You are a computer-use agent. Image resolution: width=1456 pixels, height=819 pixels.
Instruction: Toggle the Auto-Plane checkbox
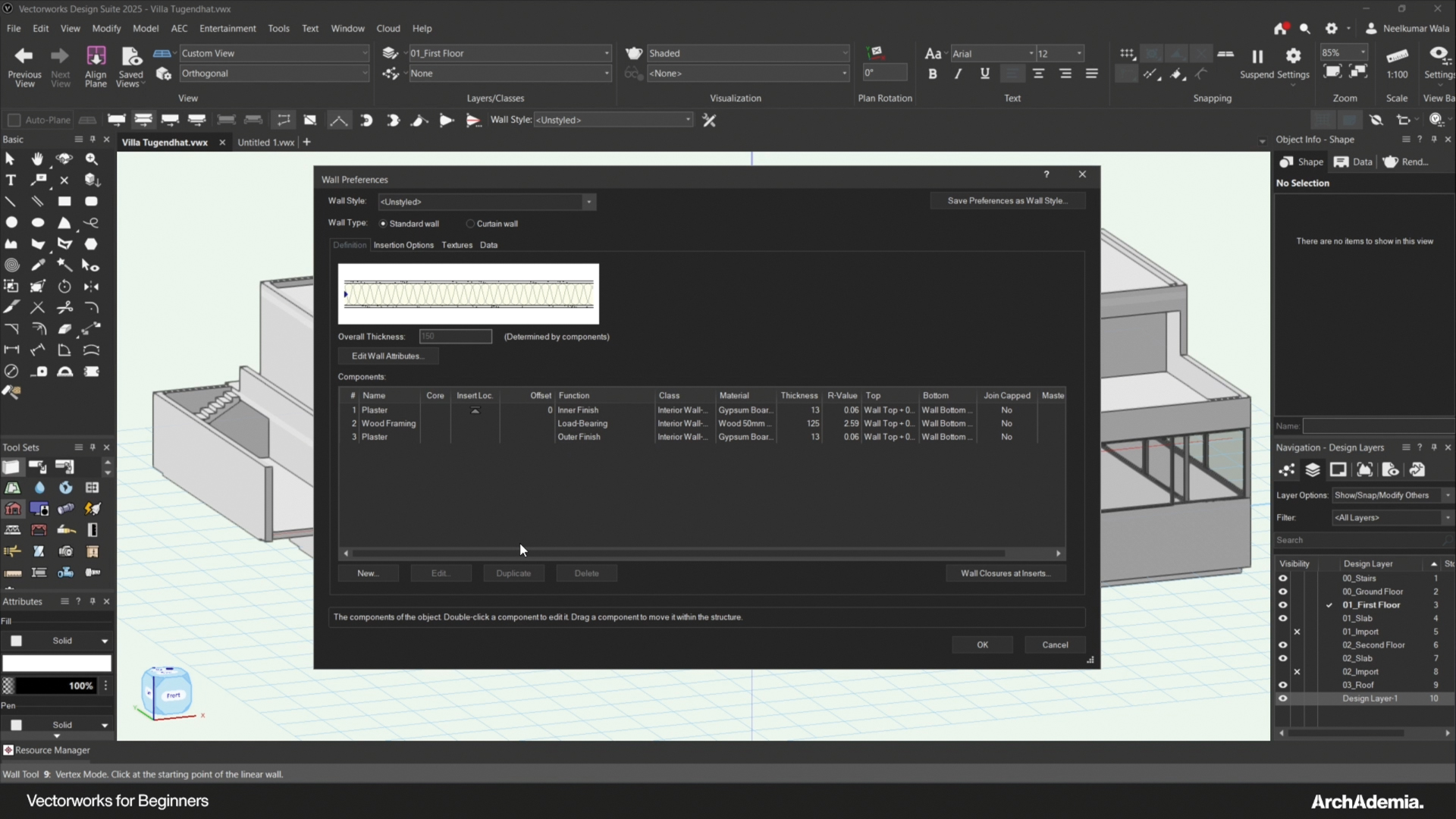(14, 121)
